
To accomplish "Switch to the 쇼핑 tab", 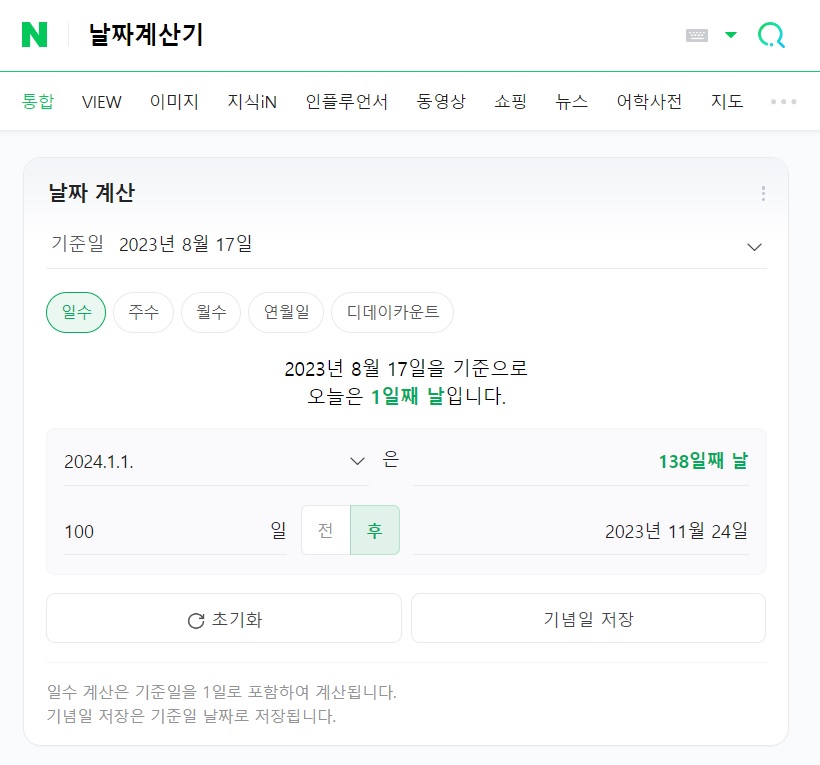I will (510, 101).
